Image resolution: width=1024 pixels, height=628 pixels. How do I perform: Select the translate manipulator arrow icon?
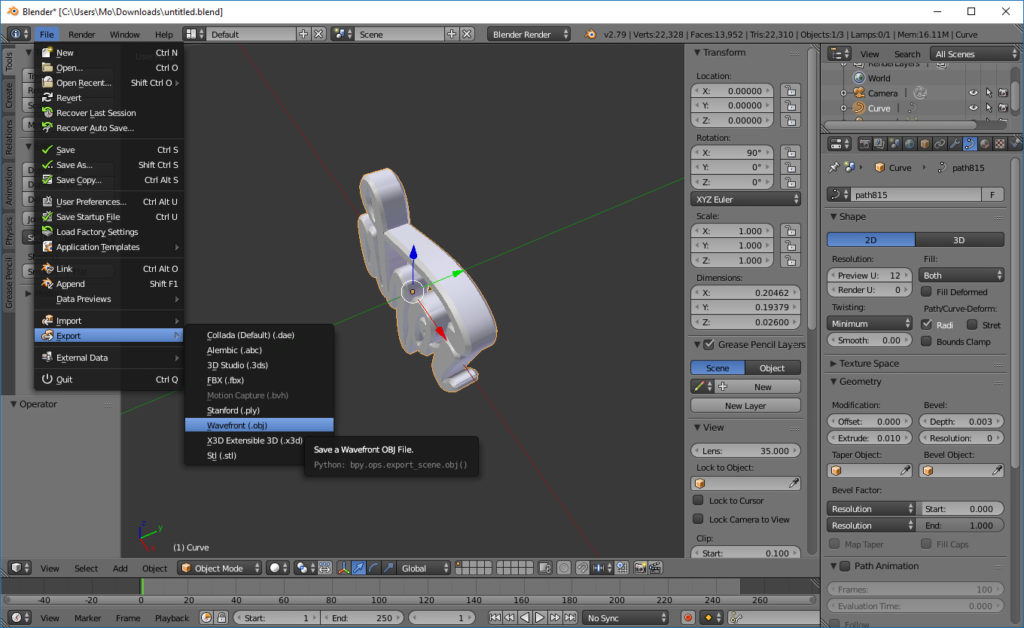[359, 568]
